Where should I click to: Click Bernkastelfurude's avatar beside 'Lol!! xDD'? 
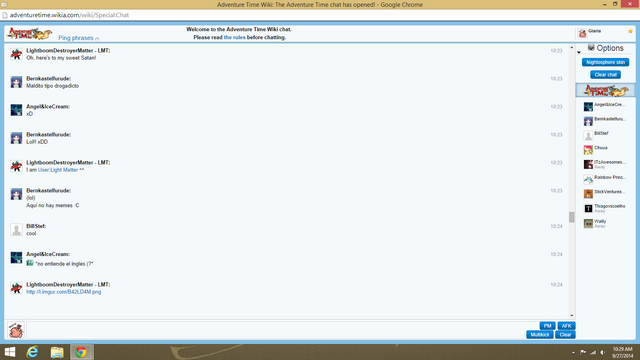(16, 138)
